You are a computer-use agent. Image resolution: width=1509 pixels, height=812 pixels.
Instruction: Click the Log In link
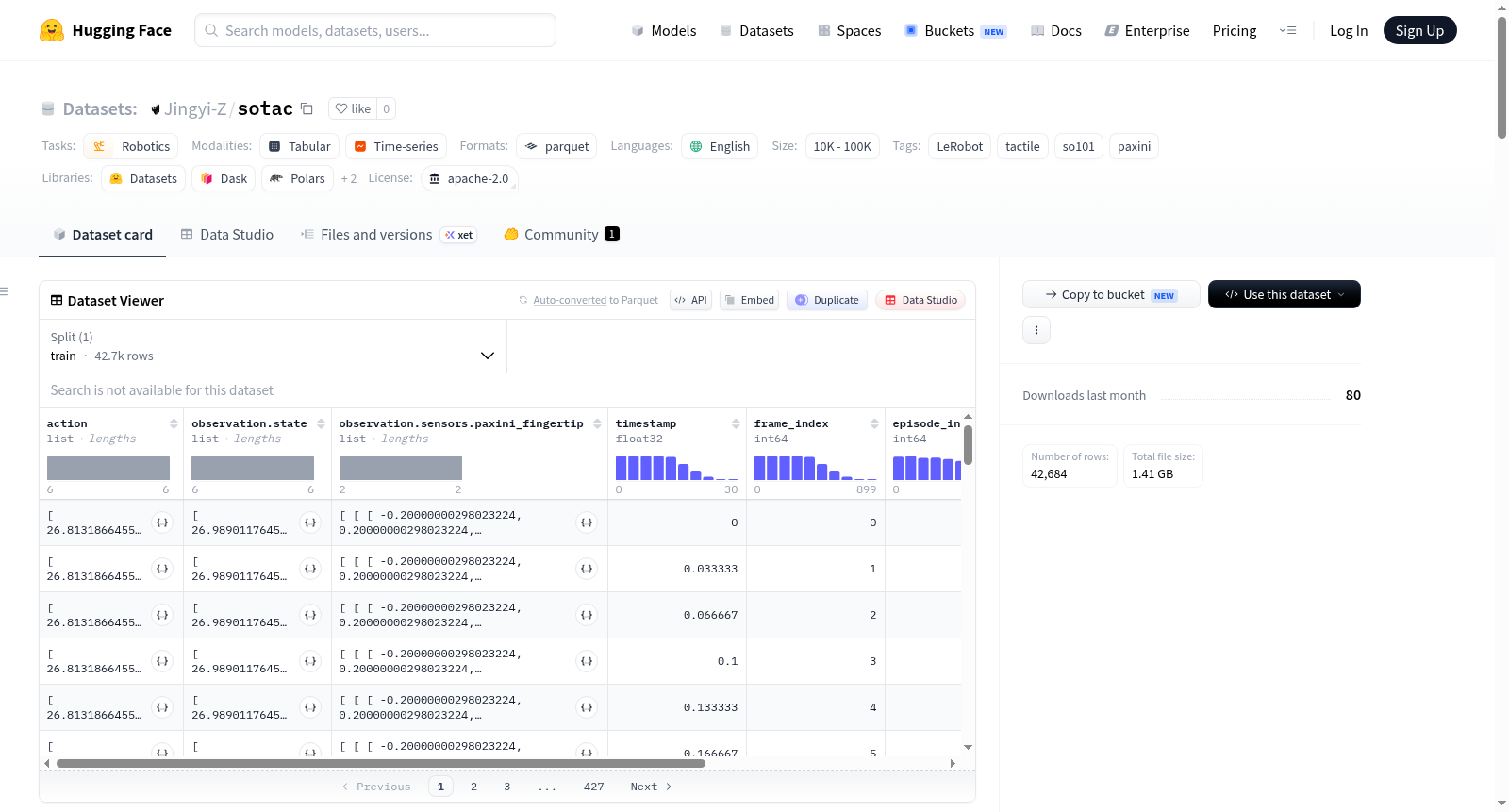pos(1349,30)
